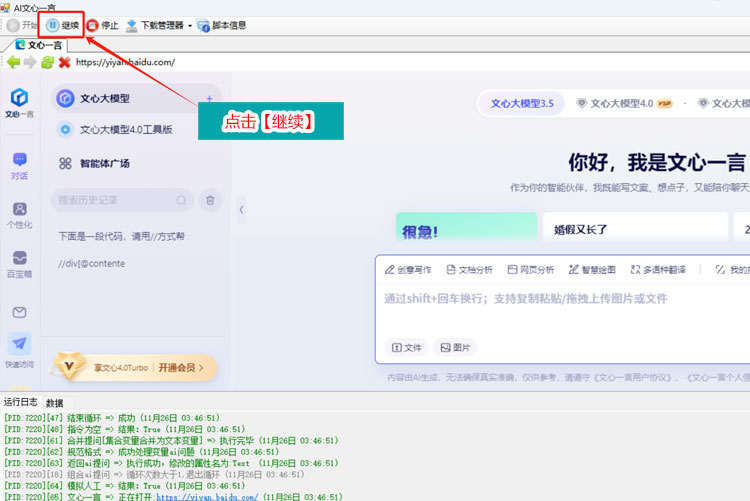Click log line [62] 规范格式

[142, 452]
